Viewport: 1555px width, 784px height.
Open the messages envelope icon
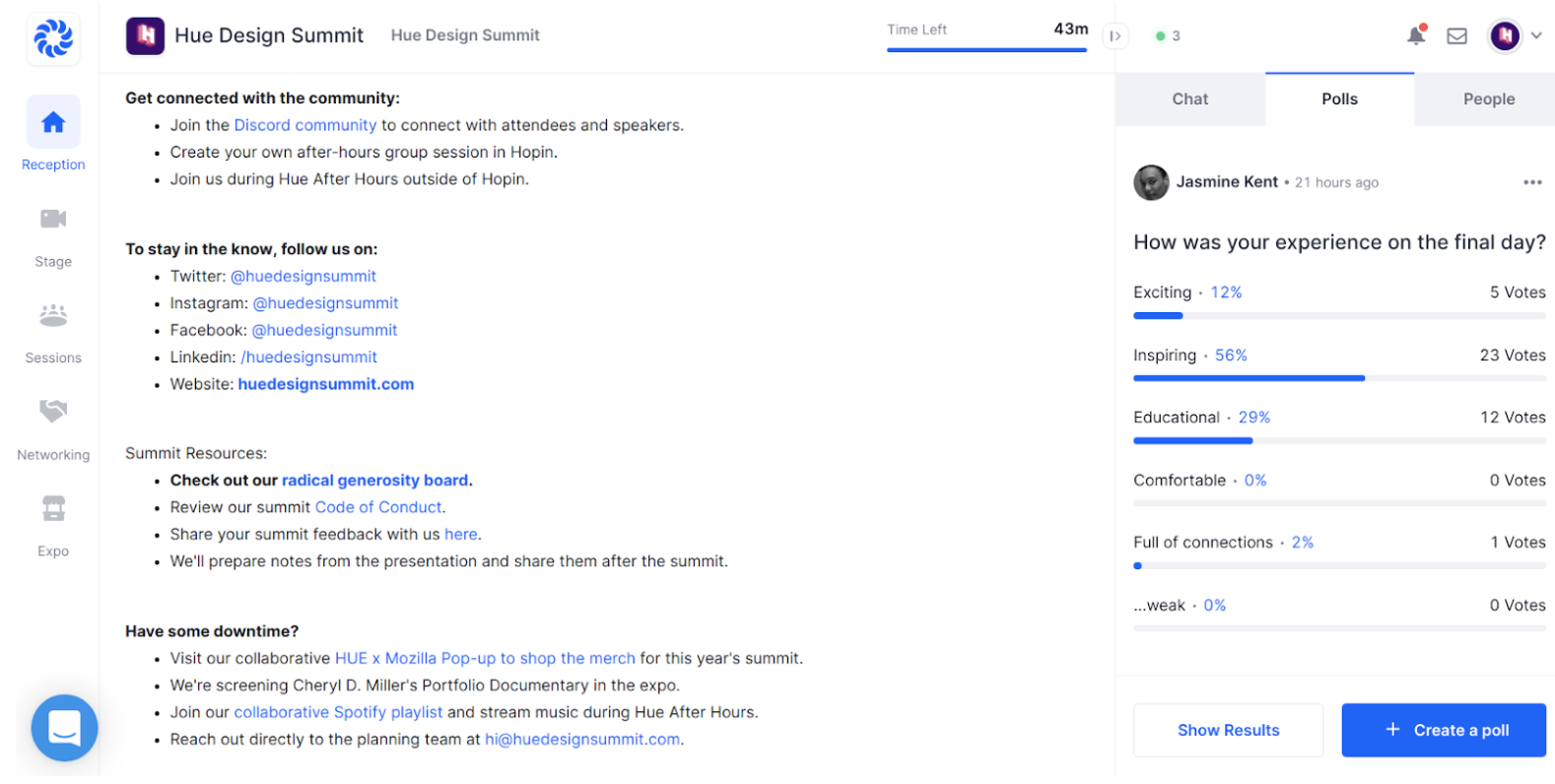tap(1456, 36)
